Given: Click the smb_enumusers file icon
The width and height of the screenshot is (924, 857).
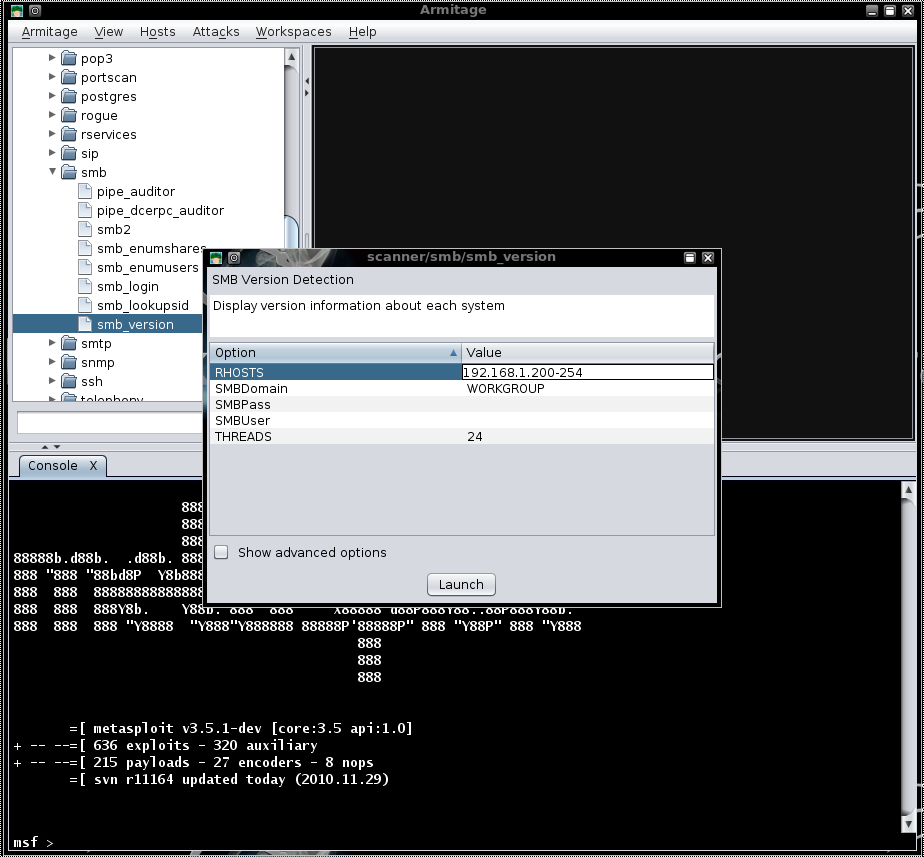Looking at the screenshot, I should pyautogui.click(x=85, y=267).
